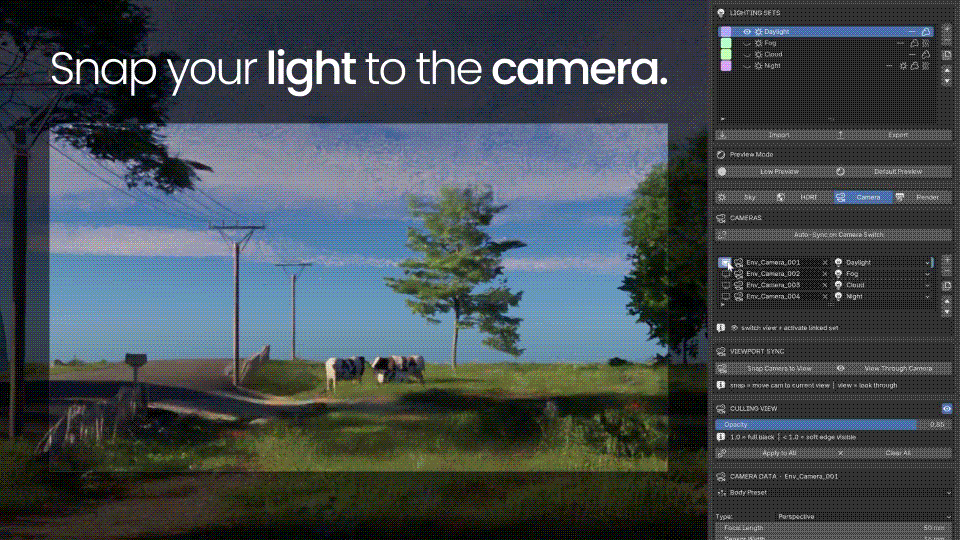Click the cloud icon in Daylight row
This screenshot has width=960, height=540.
click(x=926, y=32)
